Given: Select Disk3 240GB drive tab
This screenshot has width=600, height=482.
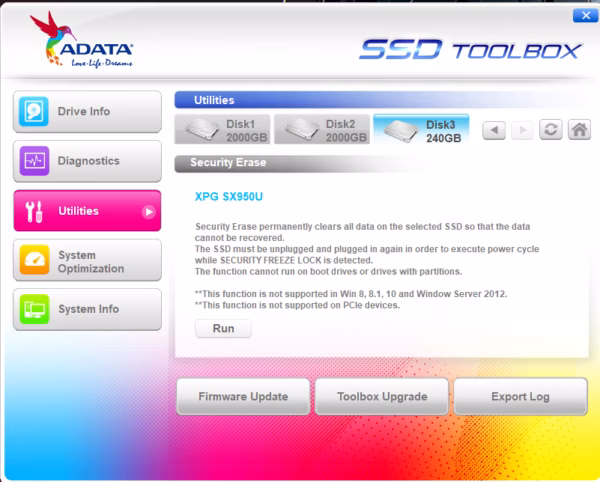Looking at the screenshot, I should (421, 129).
